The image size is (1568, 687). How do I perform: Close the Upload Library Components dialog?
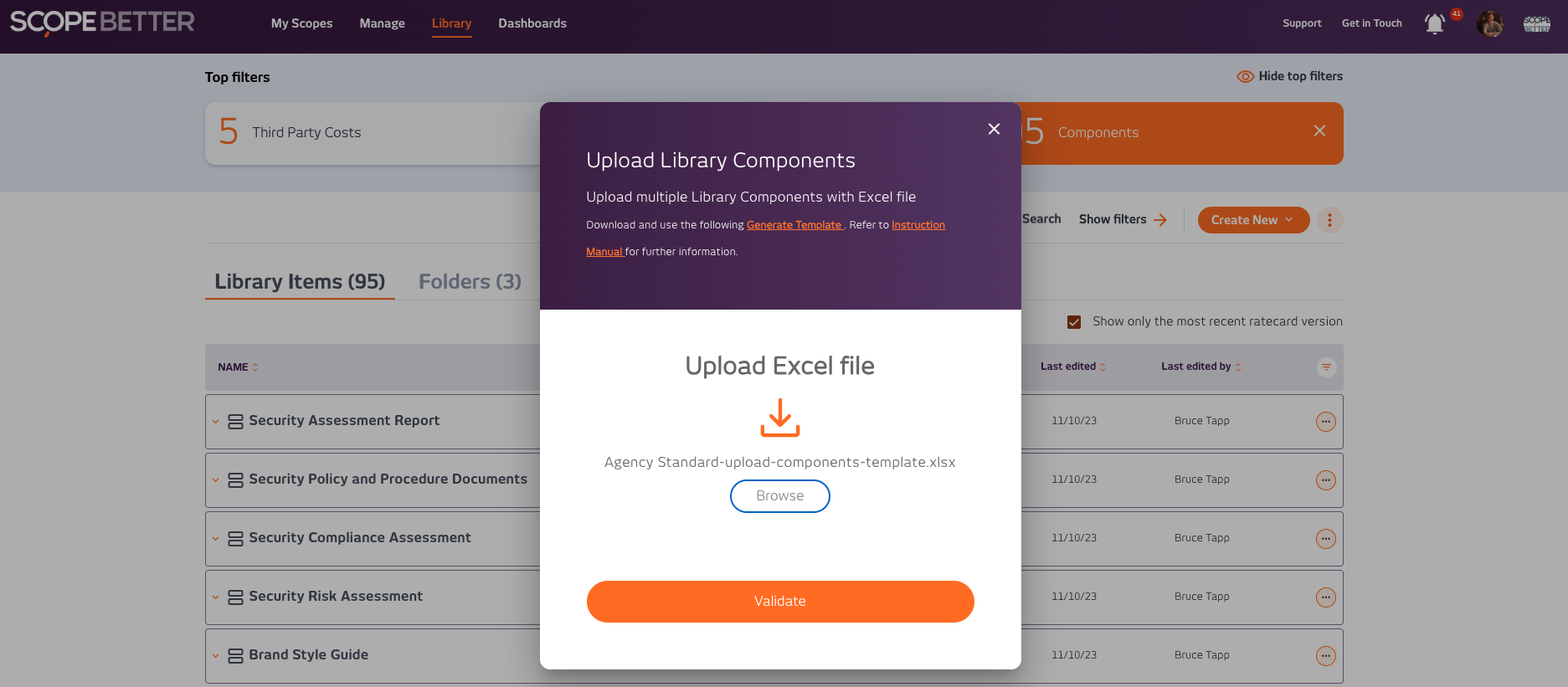point(994,129)
